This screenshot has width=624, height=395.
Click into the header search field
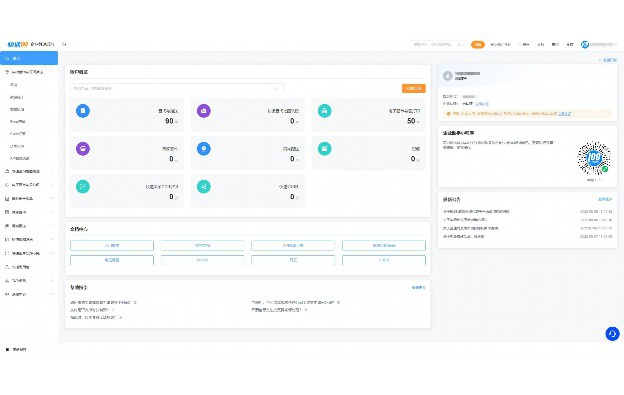pyautogui.click(x=437, y=44)
